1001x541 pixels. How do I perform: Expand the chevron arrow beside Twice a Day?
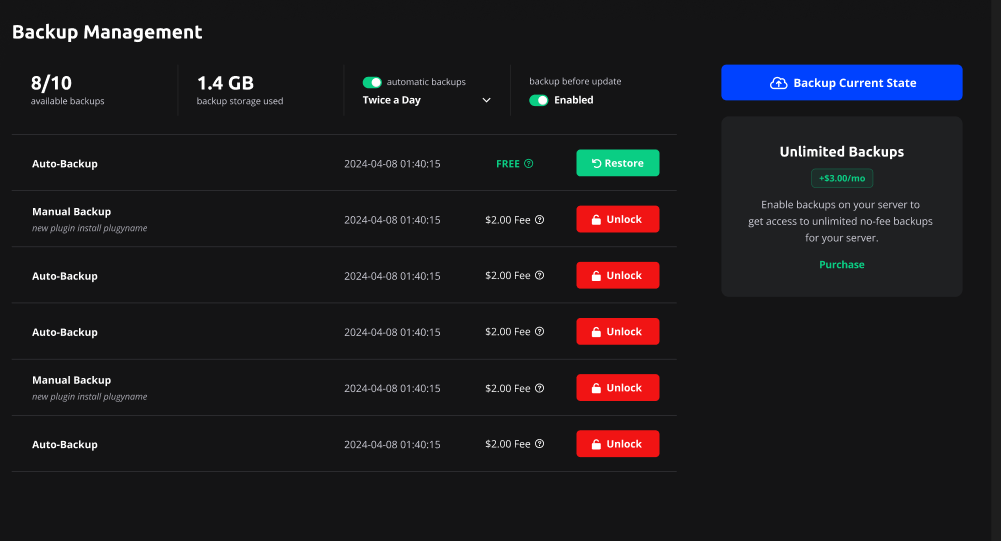point(487,100)
